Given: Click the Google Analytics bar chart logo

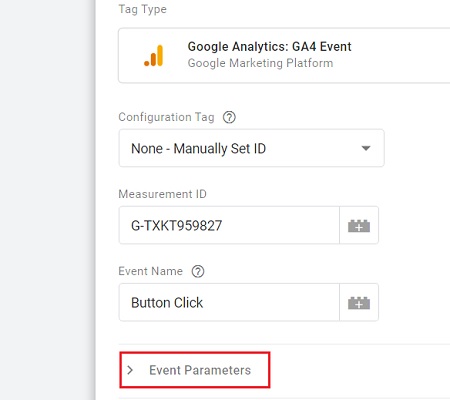Looking at the screenshot, I should pos(154,56).
